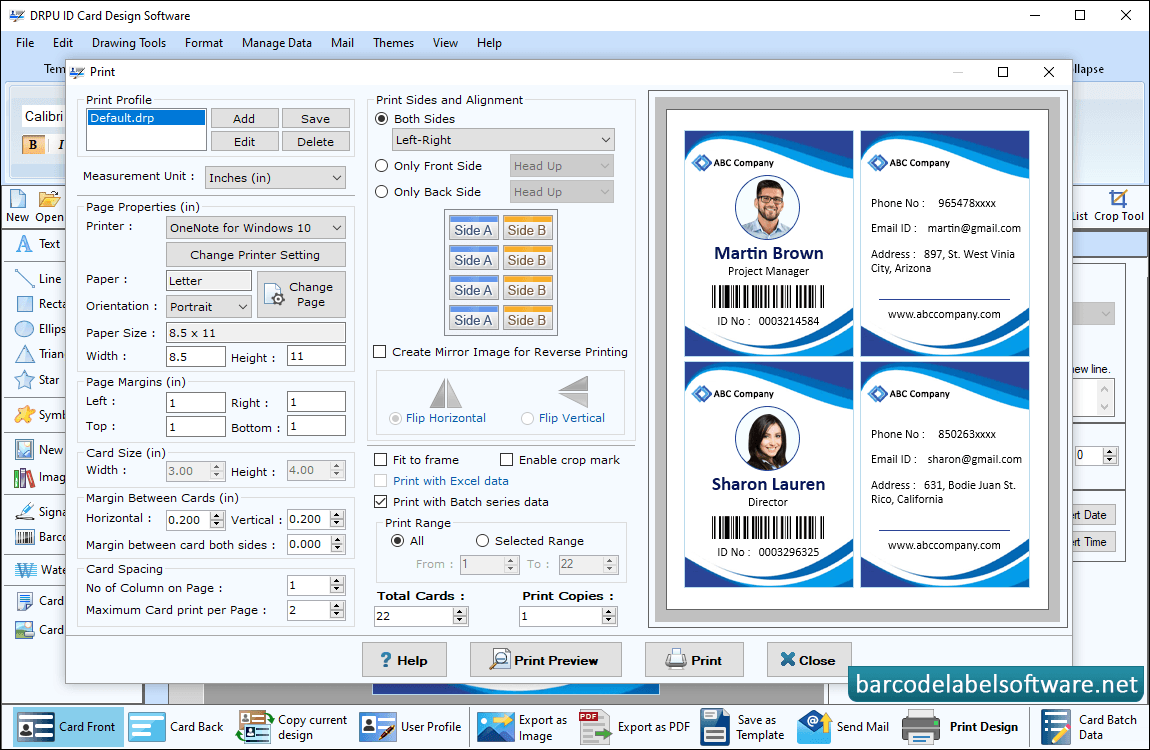Click the Left page margin field
The width and height of the screenshot is (1150, 750).
pyautogui.click(x=196, y=402)
